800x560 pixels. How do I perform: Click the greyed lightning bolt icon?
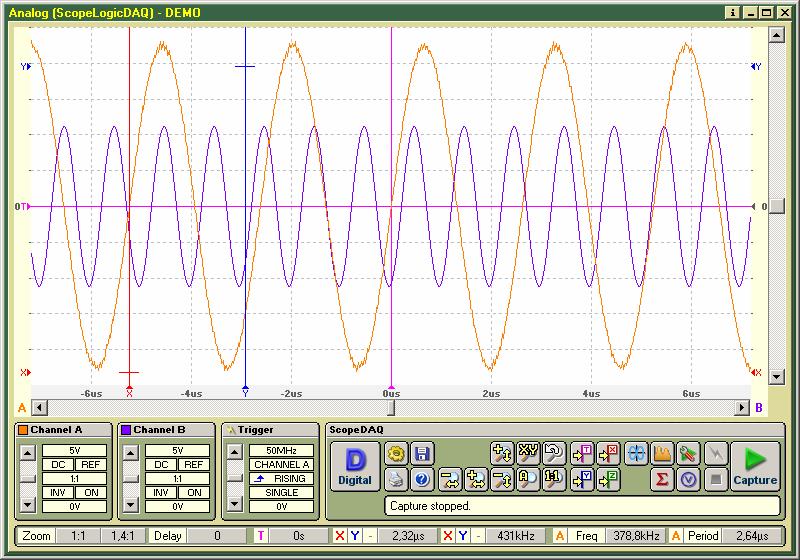(x=716, y=453)
